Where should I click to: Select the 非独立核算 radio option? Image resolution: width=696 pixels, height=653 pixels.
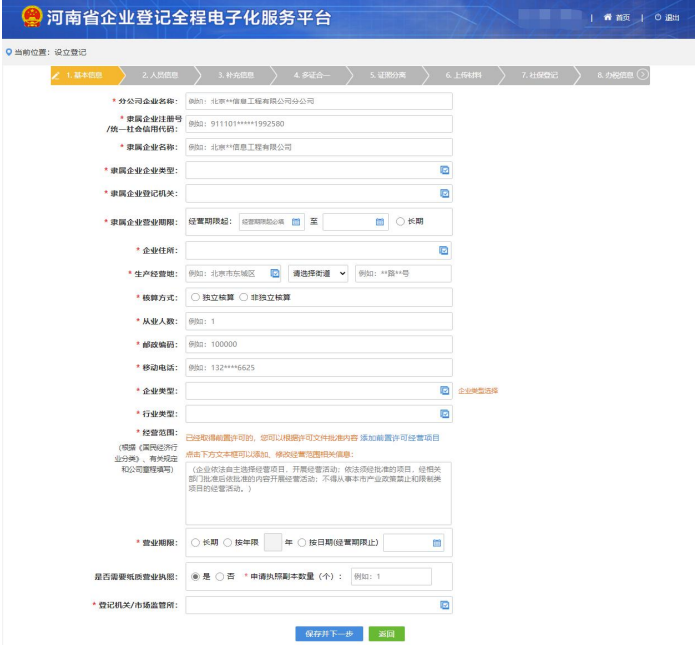point(244,297)
